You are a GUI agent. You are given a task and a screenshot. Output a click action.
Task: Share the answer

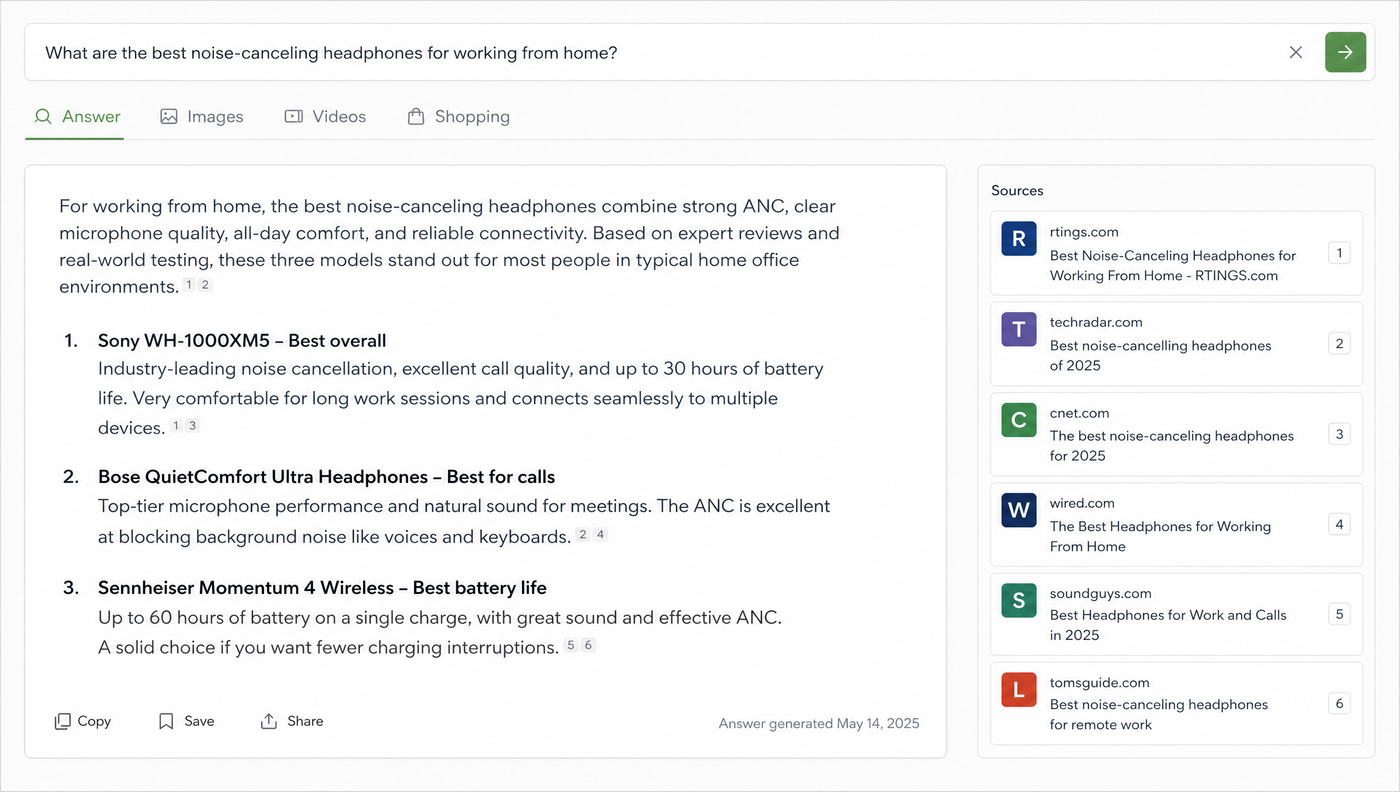[292, 721]
